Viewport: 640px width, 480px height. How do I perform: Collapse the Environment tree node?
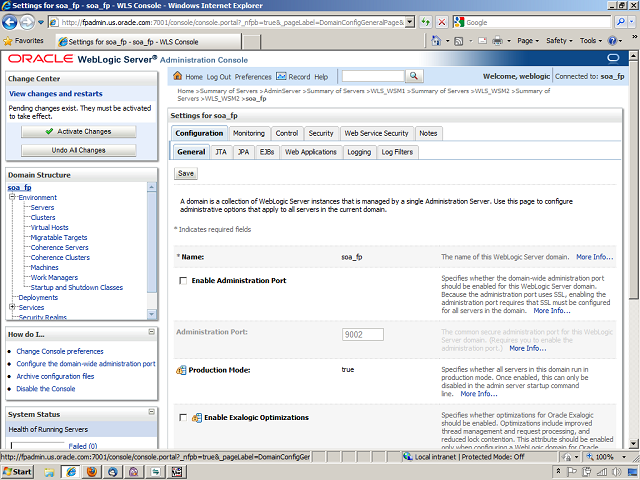pos(13,198)
